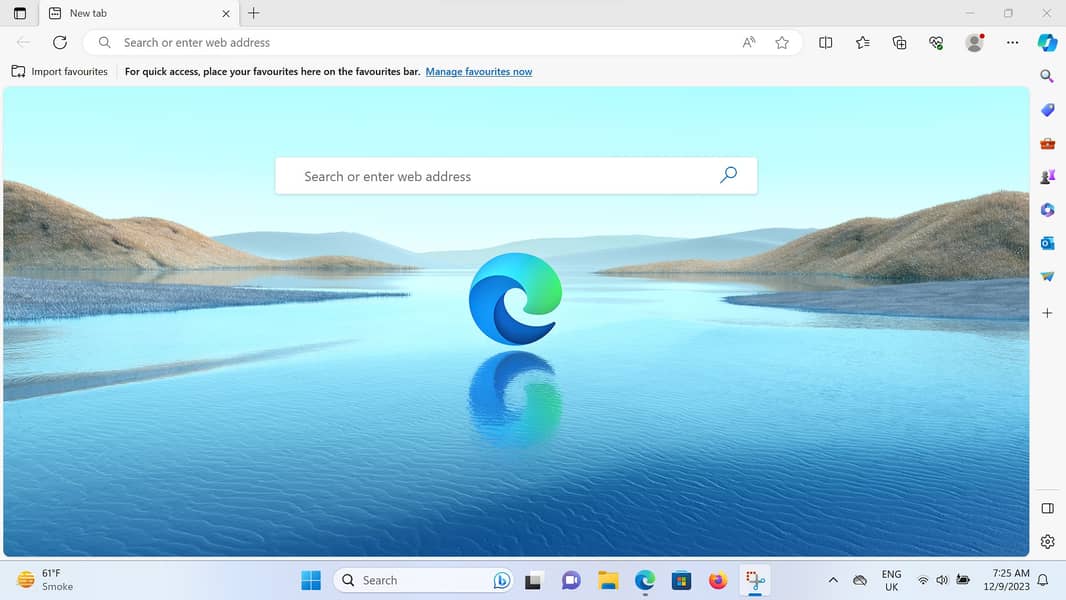Viewport: 1066px width, 600px height.
Task: Click Import favourites button
Action: click(60, 72)
